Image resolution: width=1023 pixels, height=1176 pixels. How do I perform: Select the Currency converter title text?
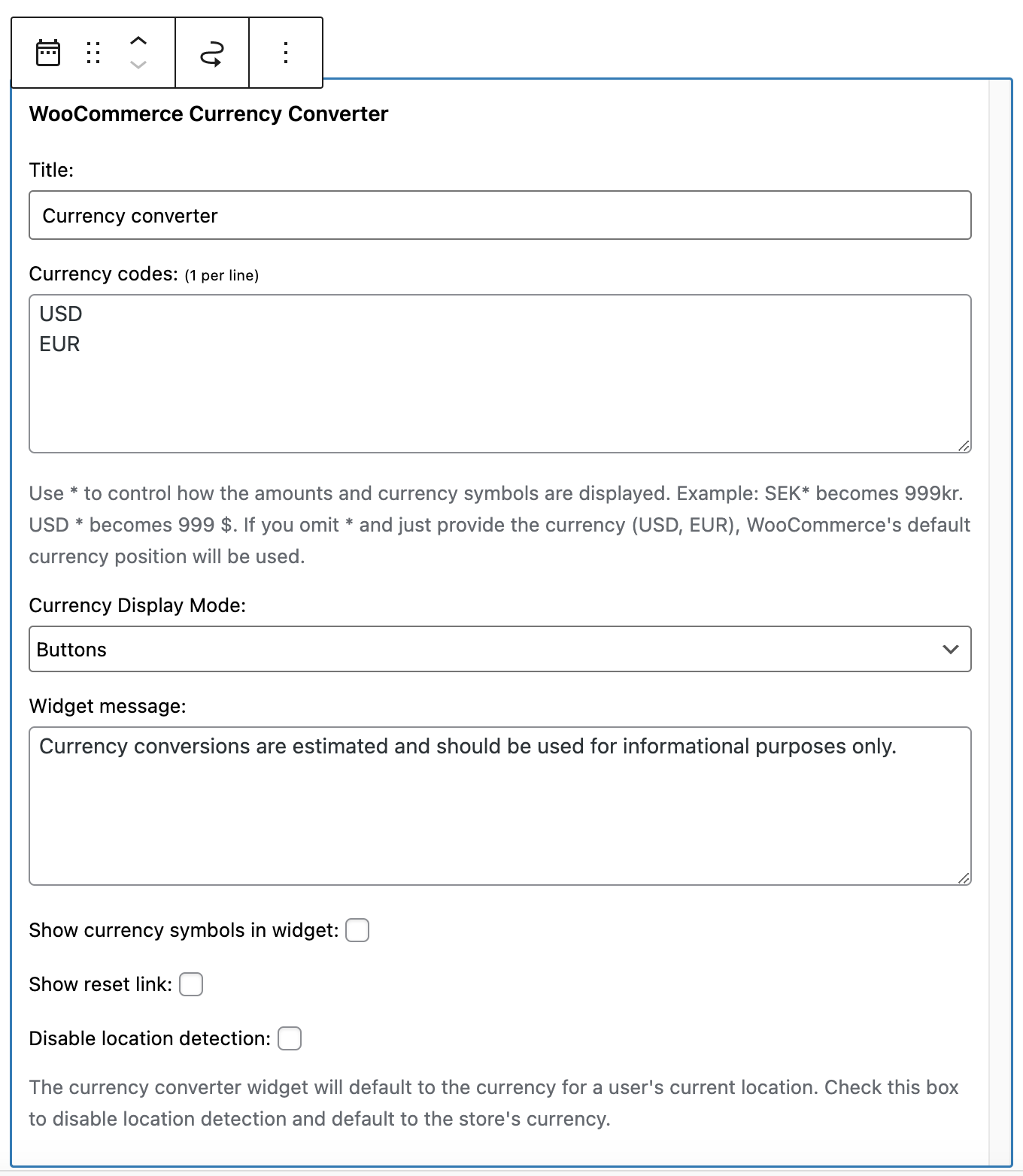tap(129, 215)
